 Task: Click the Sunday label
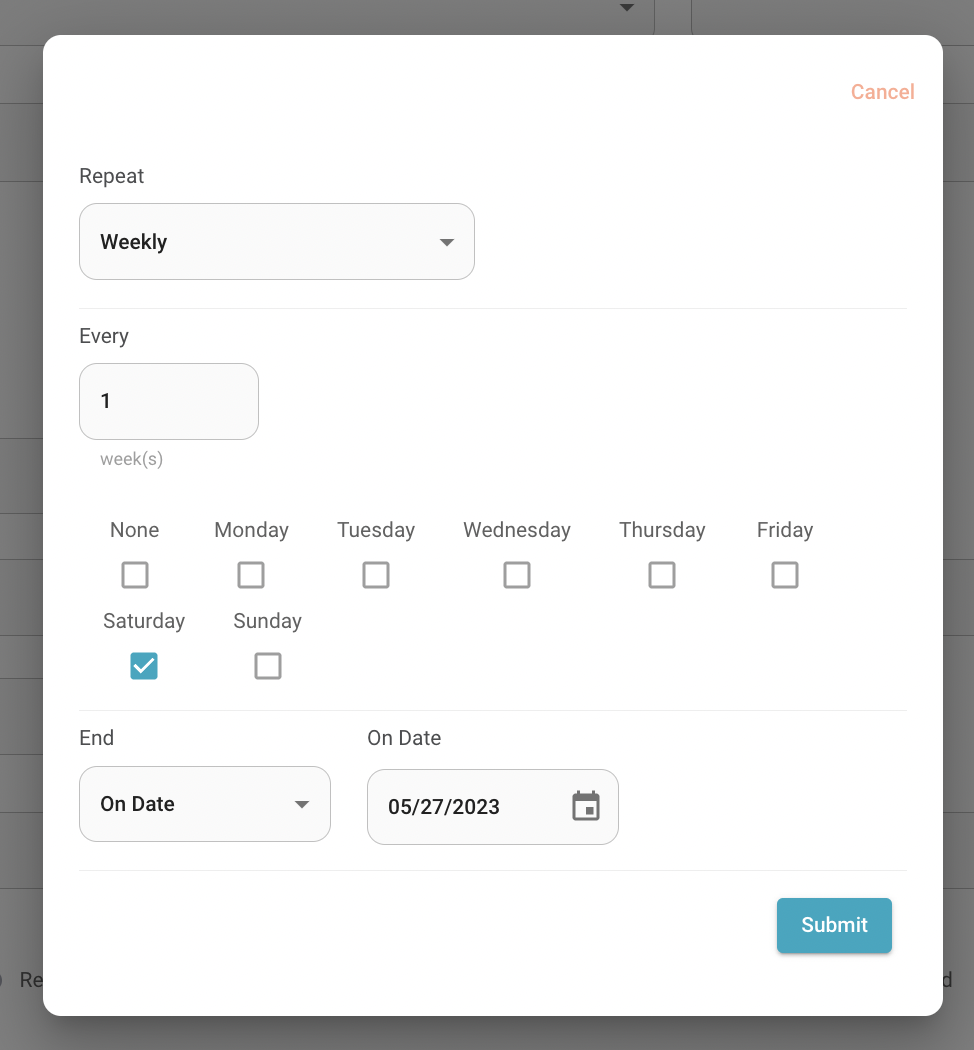[x=268, y=621]
